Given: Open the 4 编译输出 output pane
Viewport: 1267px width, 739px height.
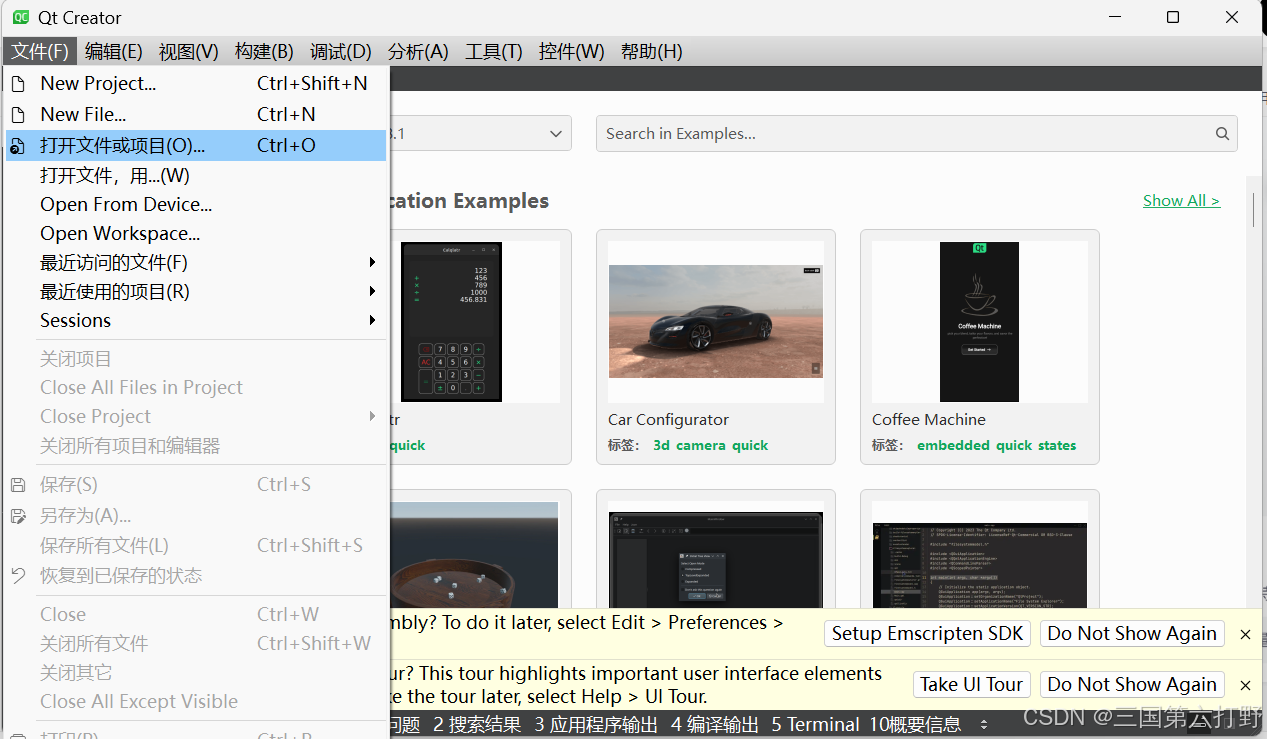Looking at the screenshot, I should pyautogui.click(x=715, y=725).
